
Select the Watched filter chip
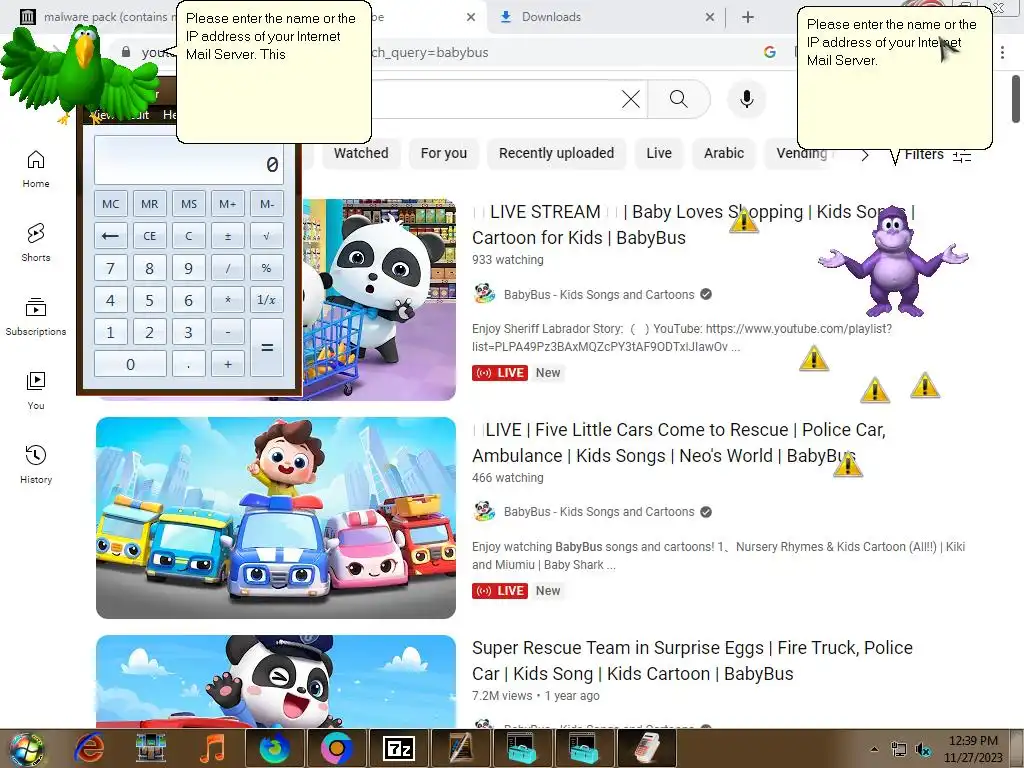[360, 153]
